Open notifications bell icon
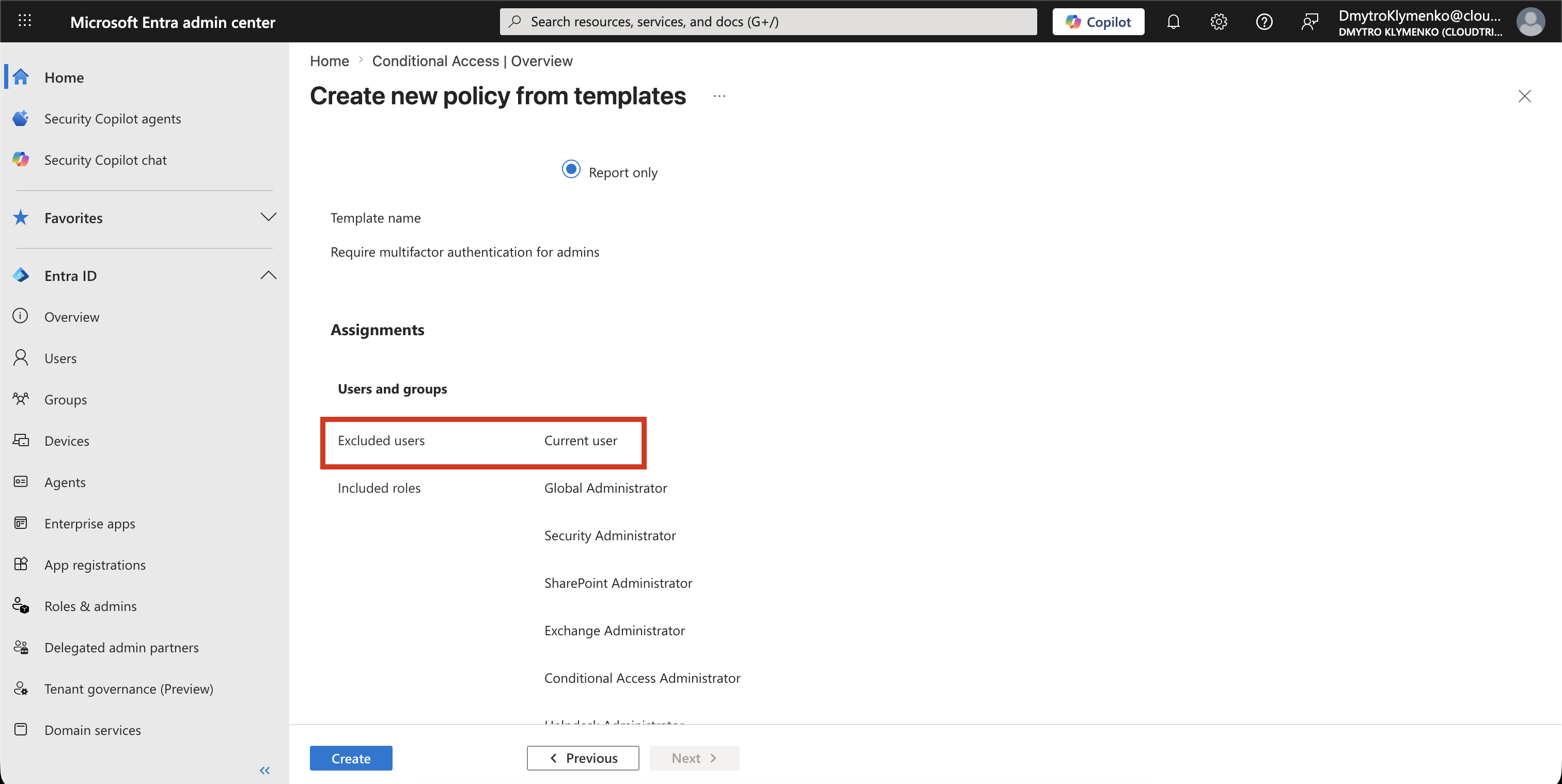Image resolution: width=1562 pixels, height=784 pixels. click(x=1174, y=22)
